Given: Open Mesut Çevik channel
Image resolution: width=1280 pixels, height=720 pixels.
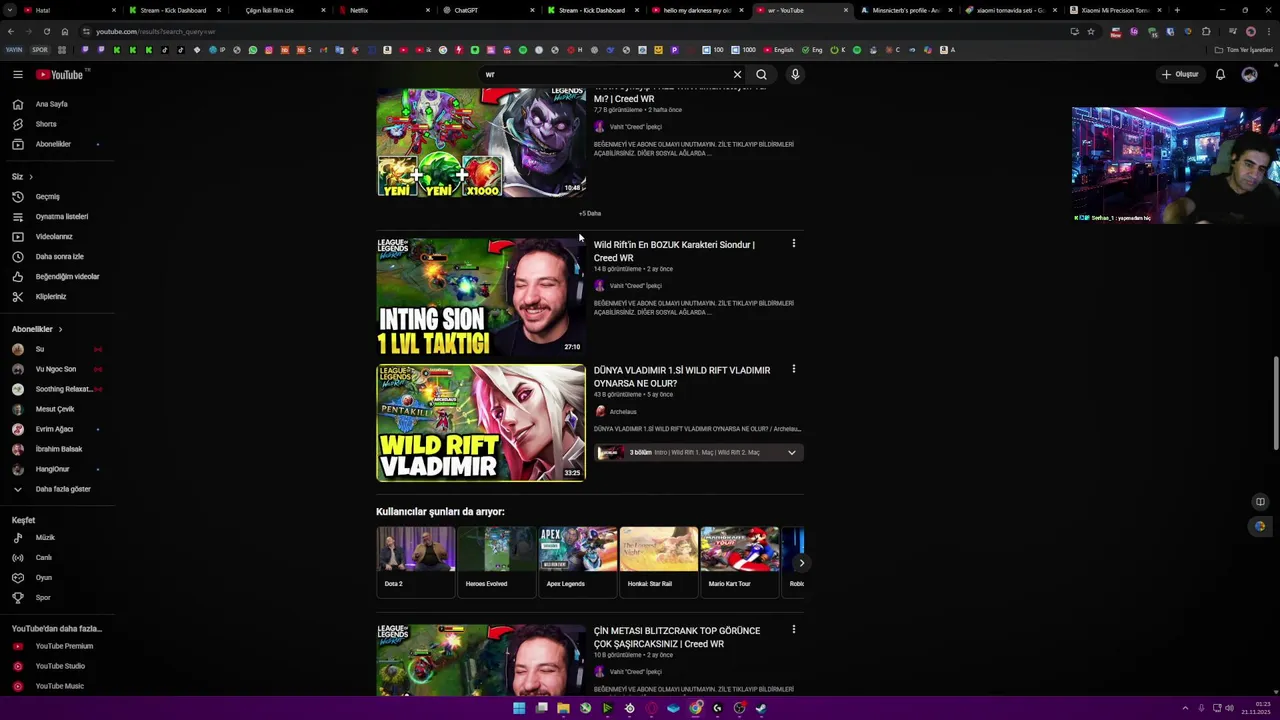Looking at the screenshot, I should click(56, 409).
